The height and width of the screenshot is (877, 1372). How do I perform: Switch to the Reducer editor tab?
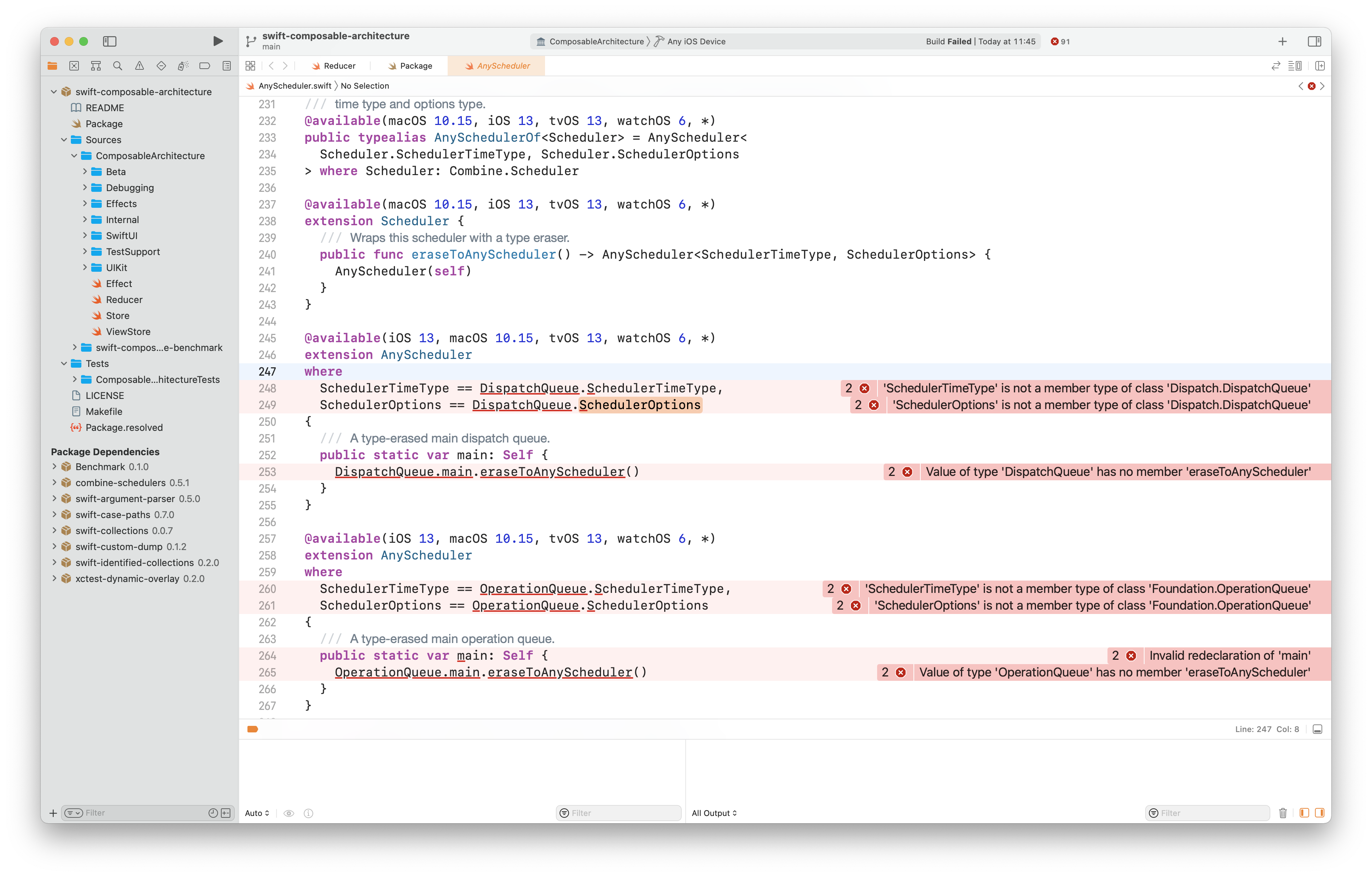[x=334, y=65]
